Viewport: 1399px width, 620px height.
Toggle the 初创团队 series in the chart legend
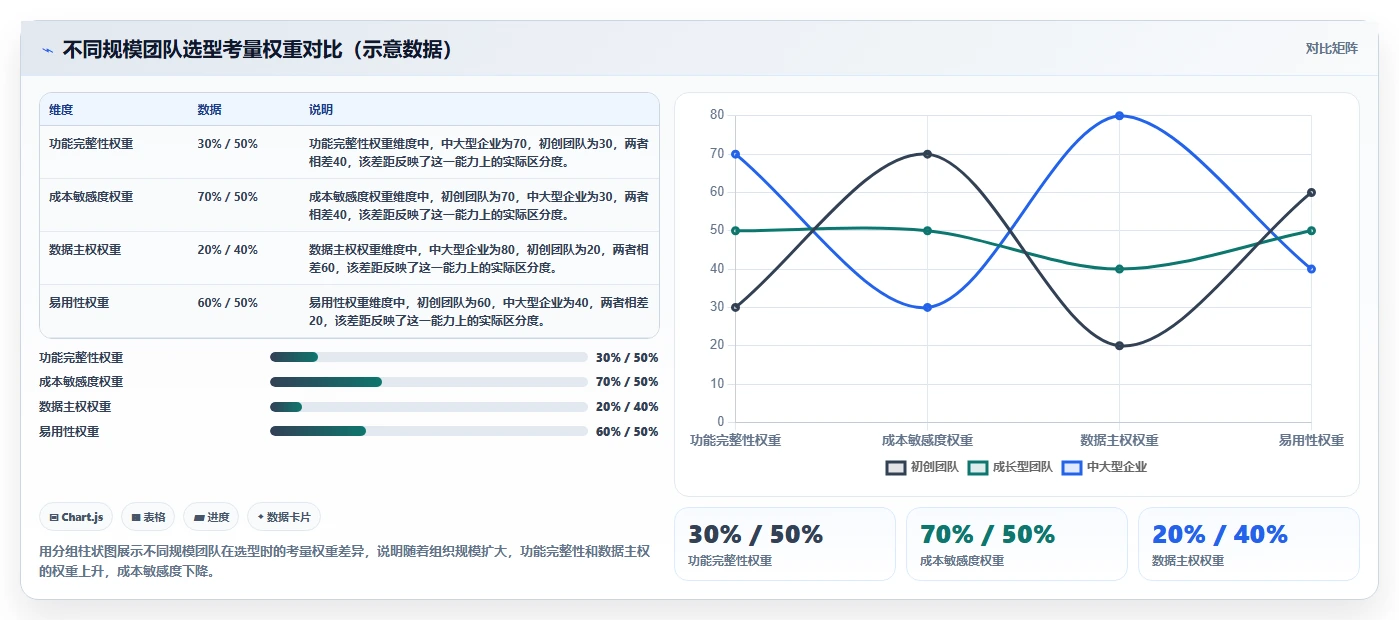coord(922,467)
